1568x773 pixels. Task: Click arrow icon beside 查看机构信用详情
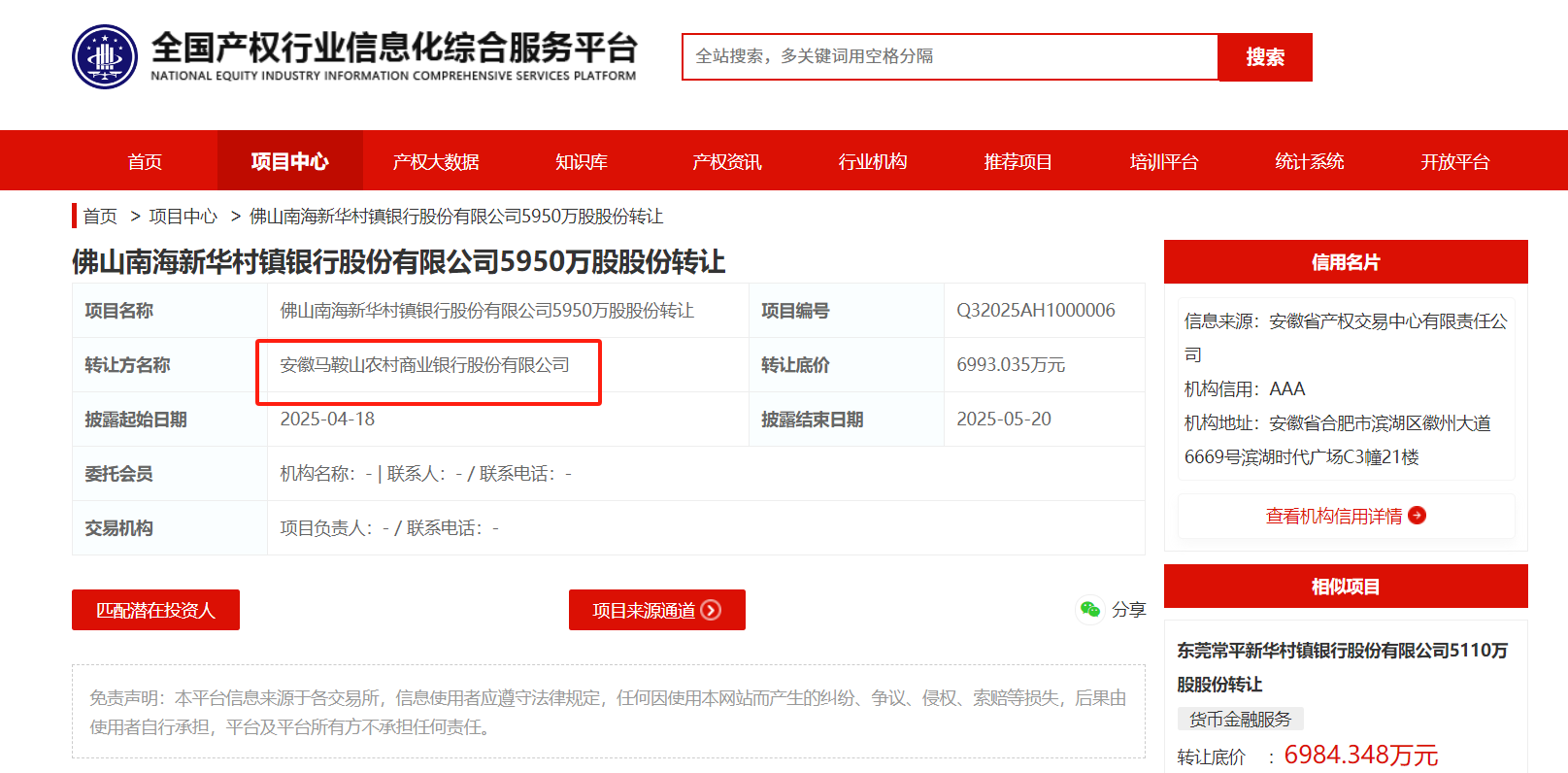pyautogui.click(x=1417, y=516)
